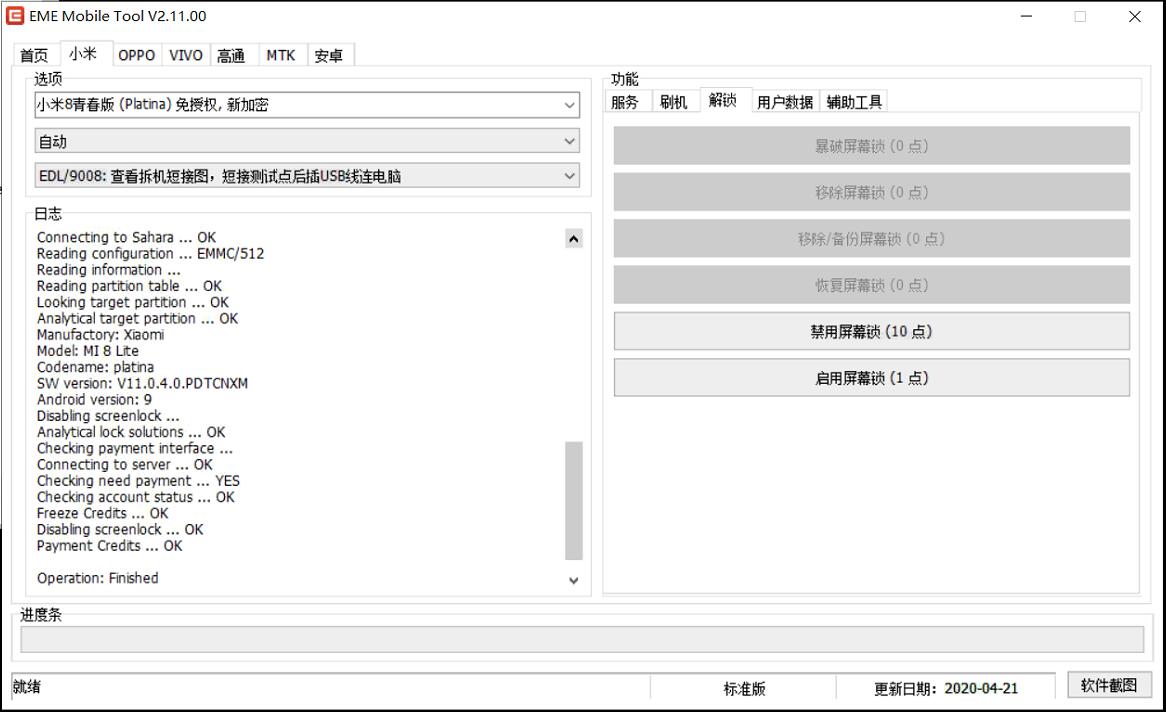This screenshot has height=712, width=1166.
Task: Click log line 'Checking payment interface ...'
Action: tap(135, 449)
